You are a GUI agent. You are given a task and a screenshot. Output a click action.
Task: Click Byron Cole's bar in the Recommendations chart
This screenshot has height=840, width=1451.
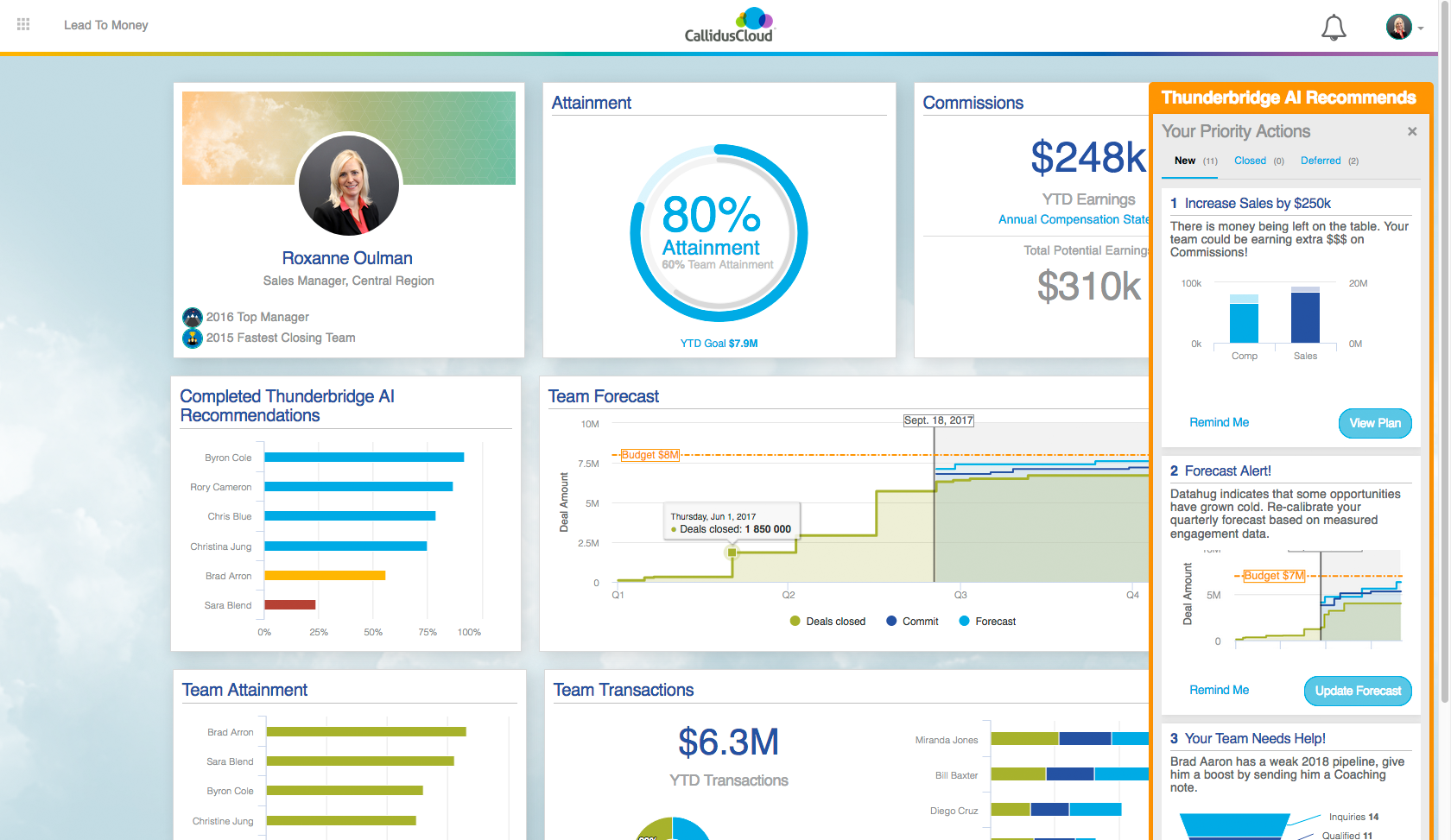363,457
